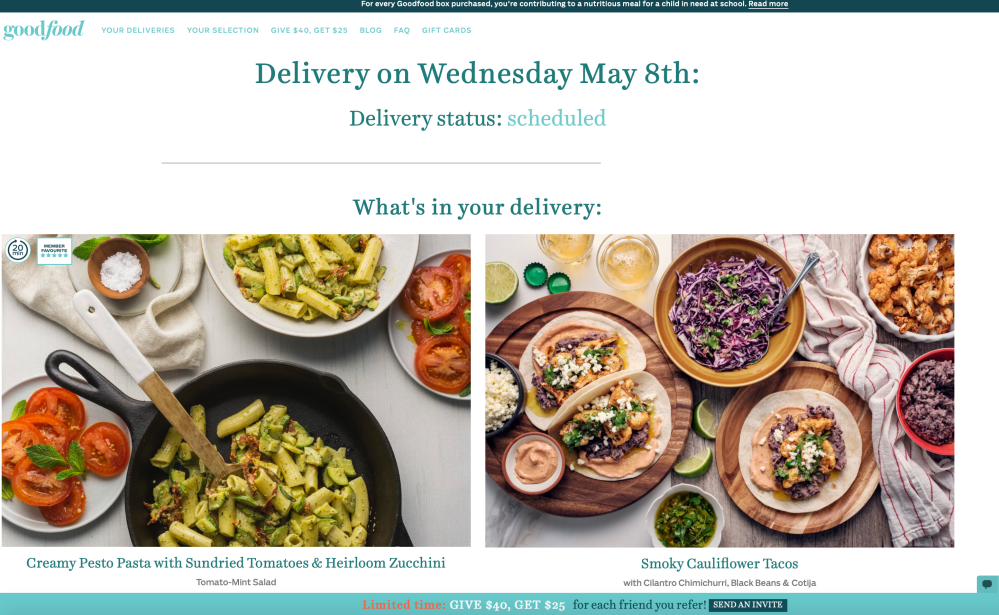Open Your Deliveries menu item
The height and width of the screenshot is (615, 999).
point(138,30)
